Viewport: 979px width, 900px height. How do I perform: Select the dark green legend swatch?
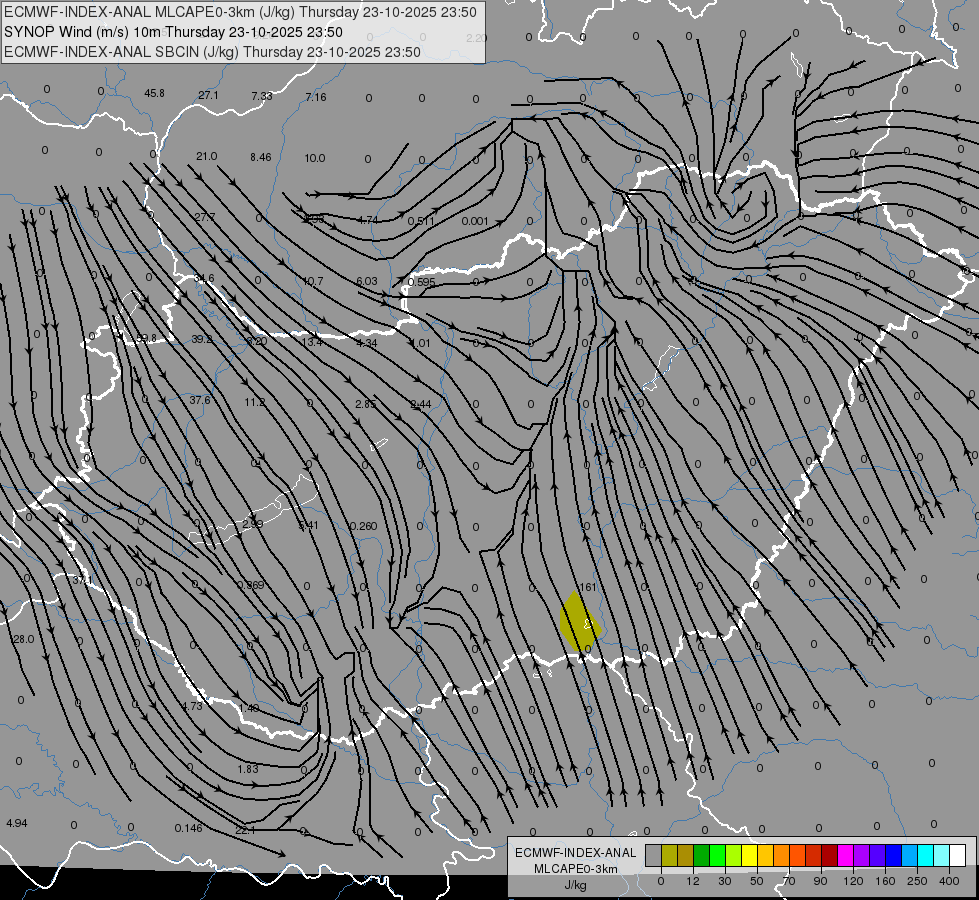(x=701, y=855)
